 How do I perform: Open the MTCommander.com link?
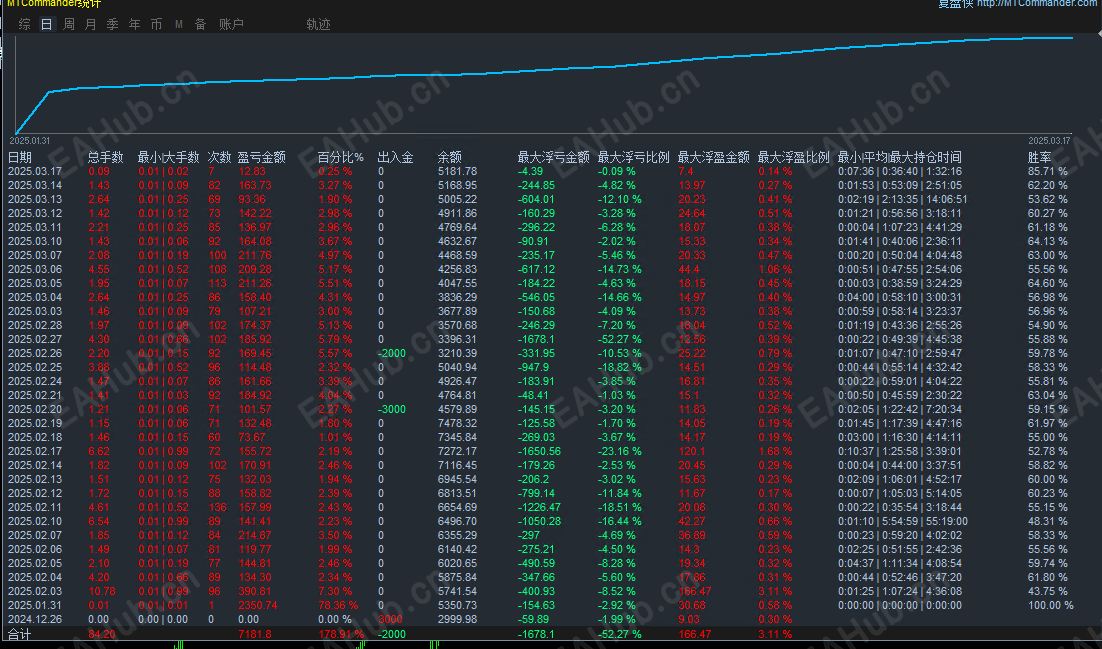(1038, 4)
